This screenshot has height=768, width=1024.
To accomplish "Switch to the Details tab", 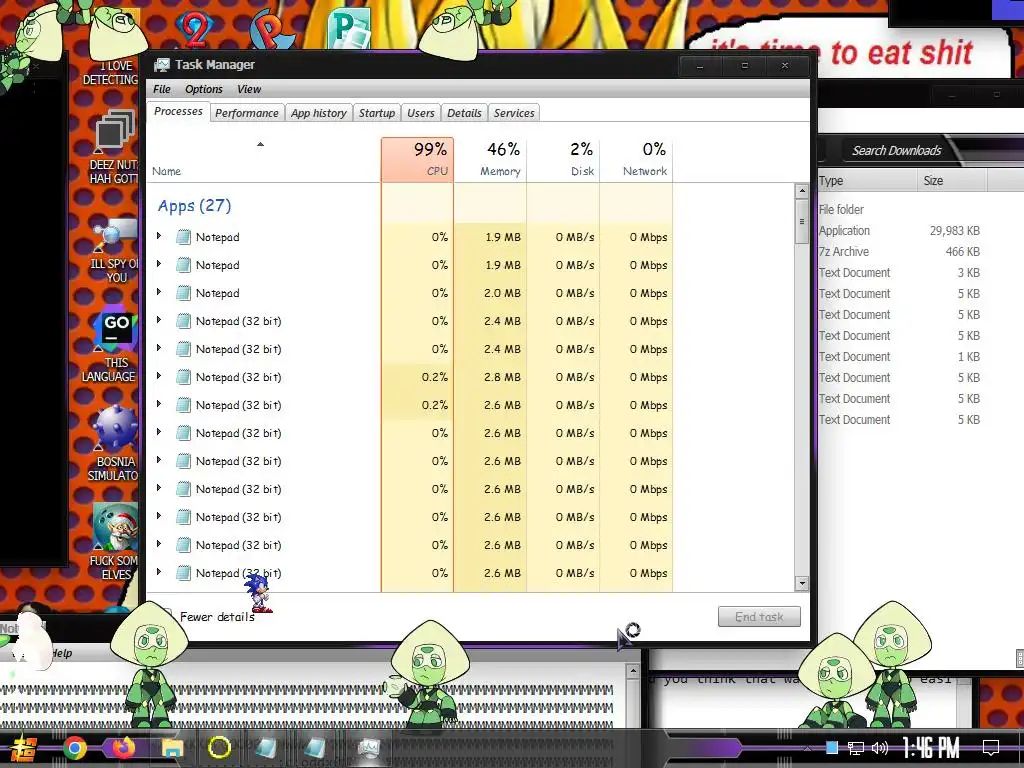I will pos(464,113).
